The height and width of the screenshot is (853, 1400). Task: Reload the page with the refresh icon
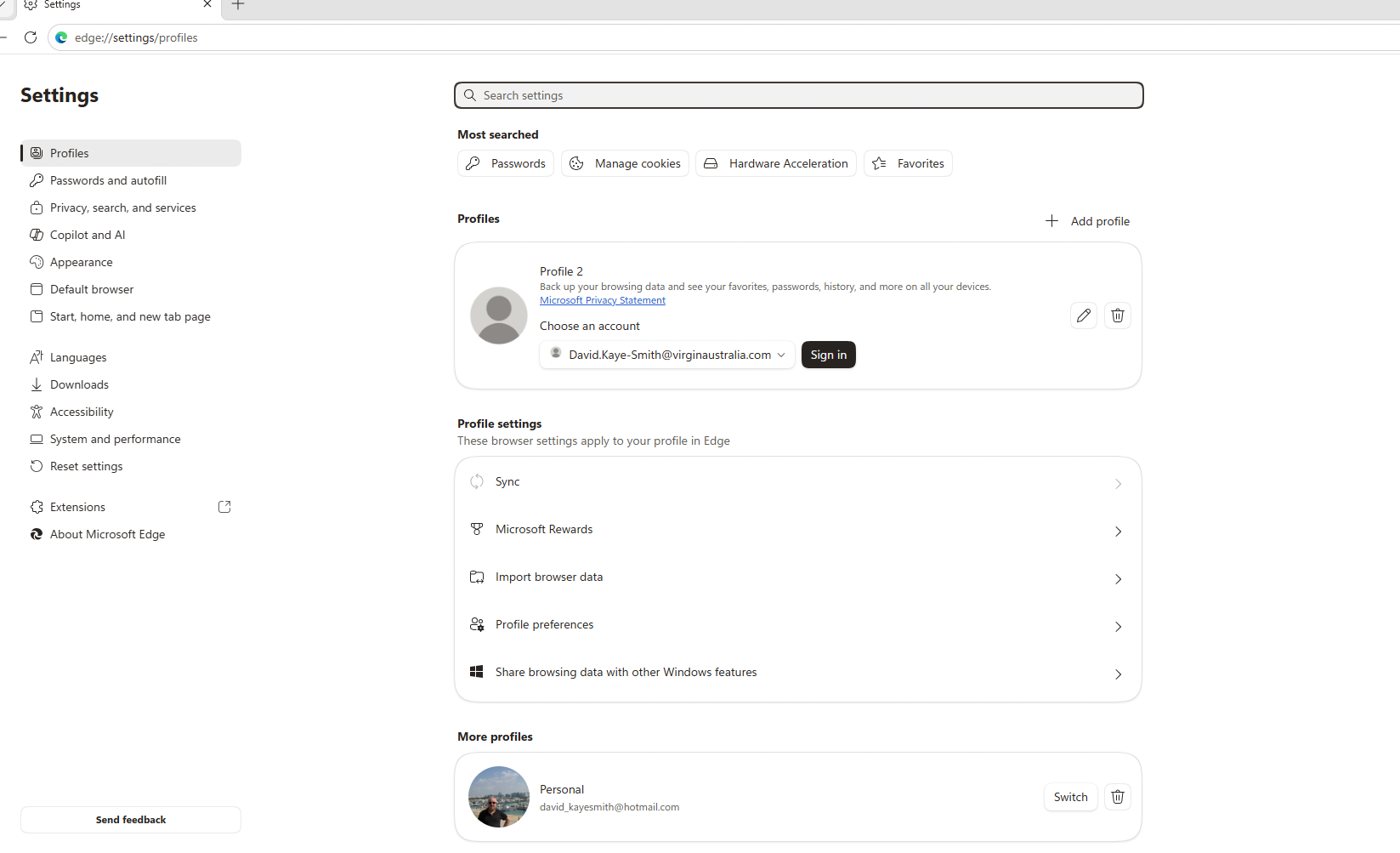point(31,37)
